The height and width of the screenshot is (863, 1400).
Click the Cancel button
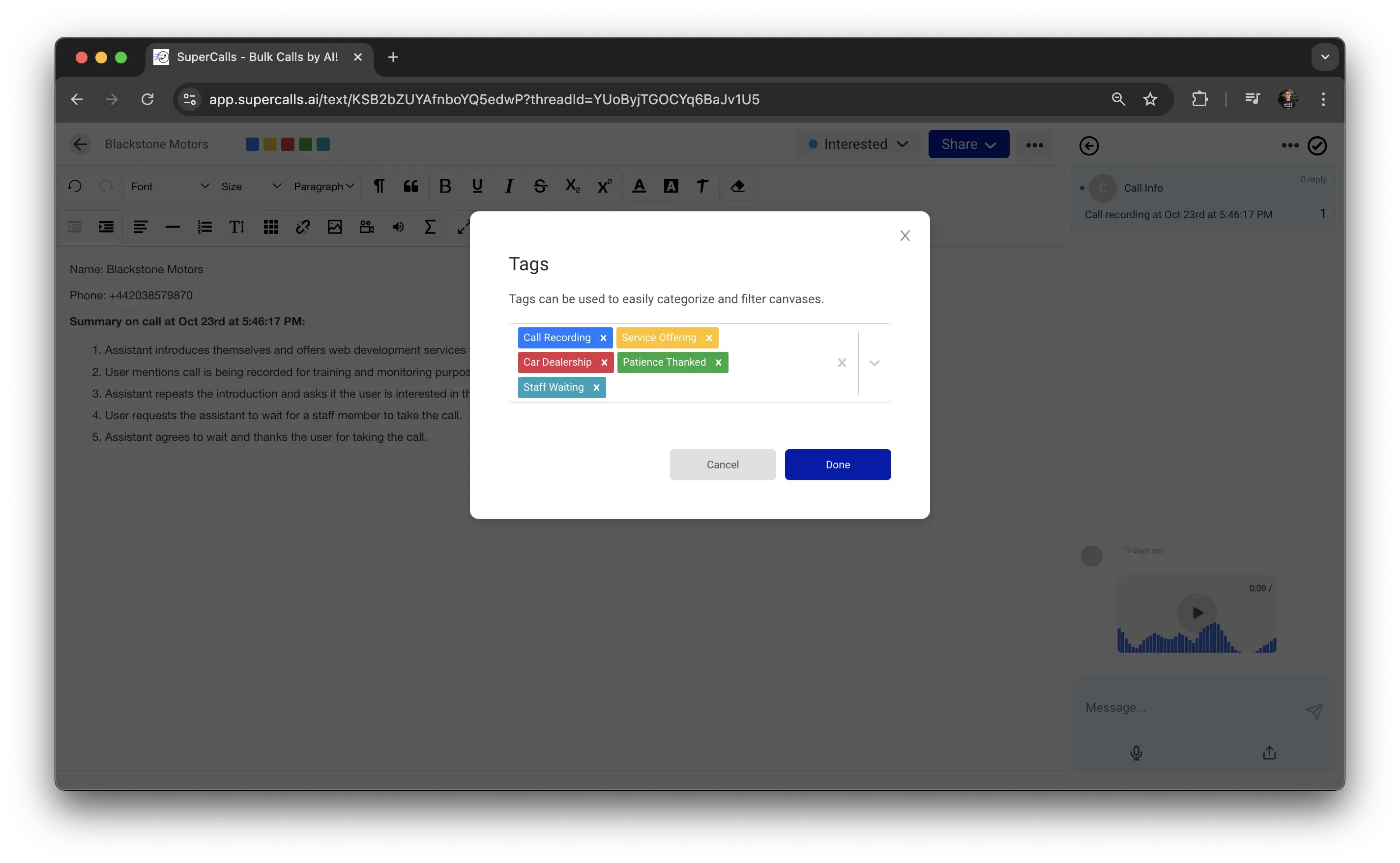coord(722,464)
